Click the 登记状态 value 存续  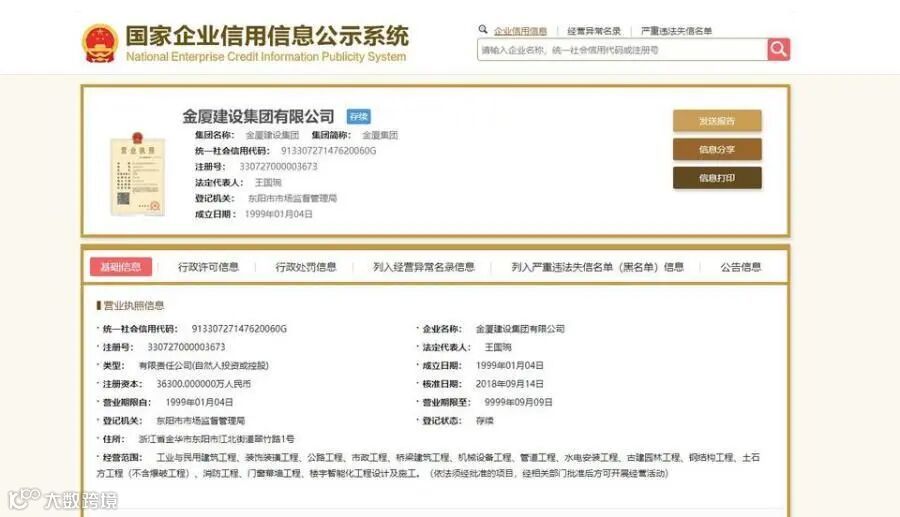coord(484,421)
